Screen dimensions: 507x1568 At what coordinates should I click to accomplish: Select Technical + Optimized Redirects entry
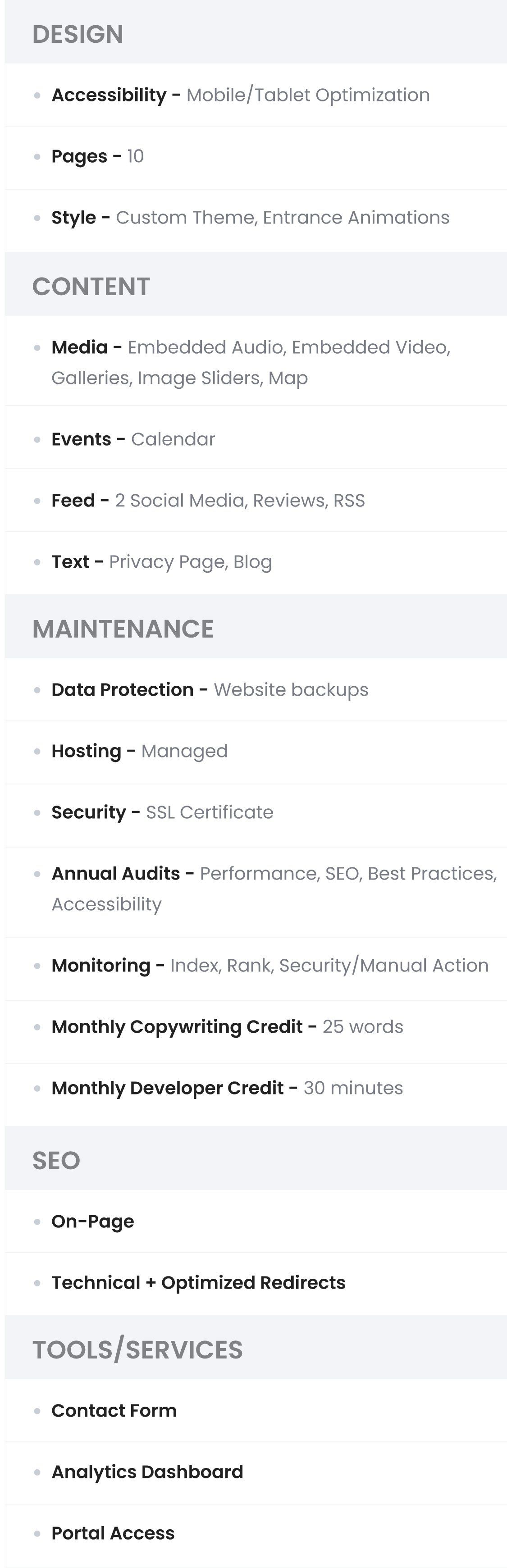coord(256,1282)
